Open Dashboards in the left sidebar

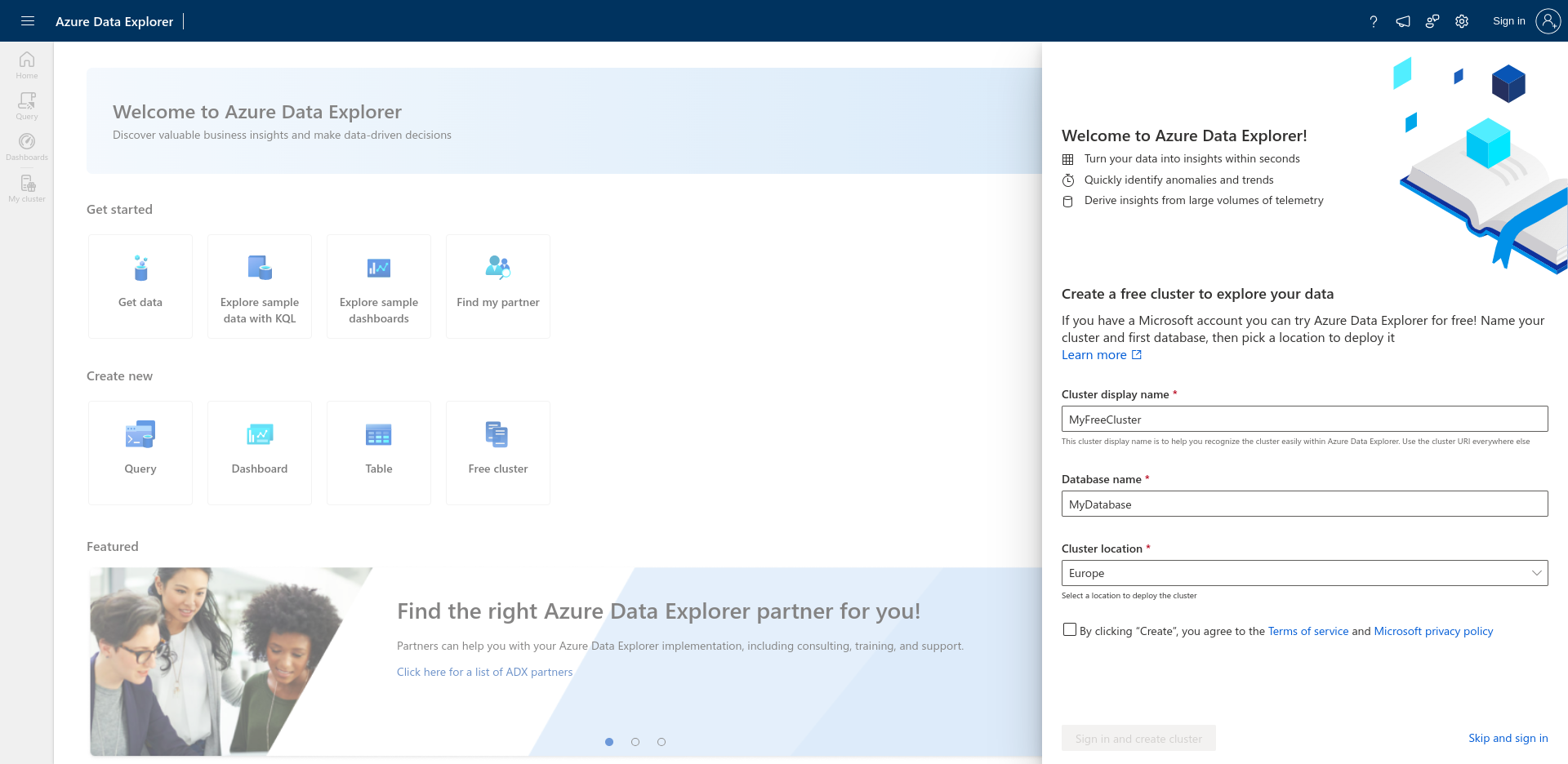click(x=27, y=147)
